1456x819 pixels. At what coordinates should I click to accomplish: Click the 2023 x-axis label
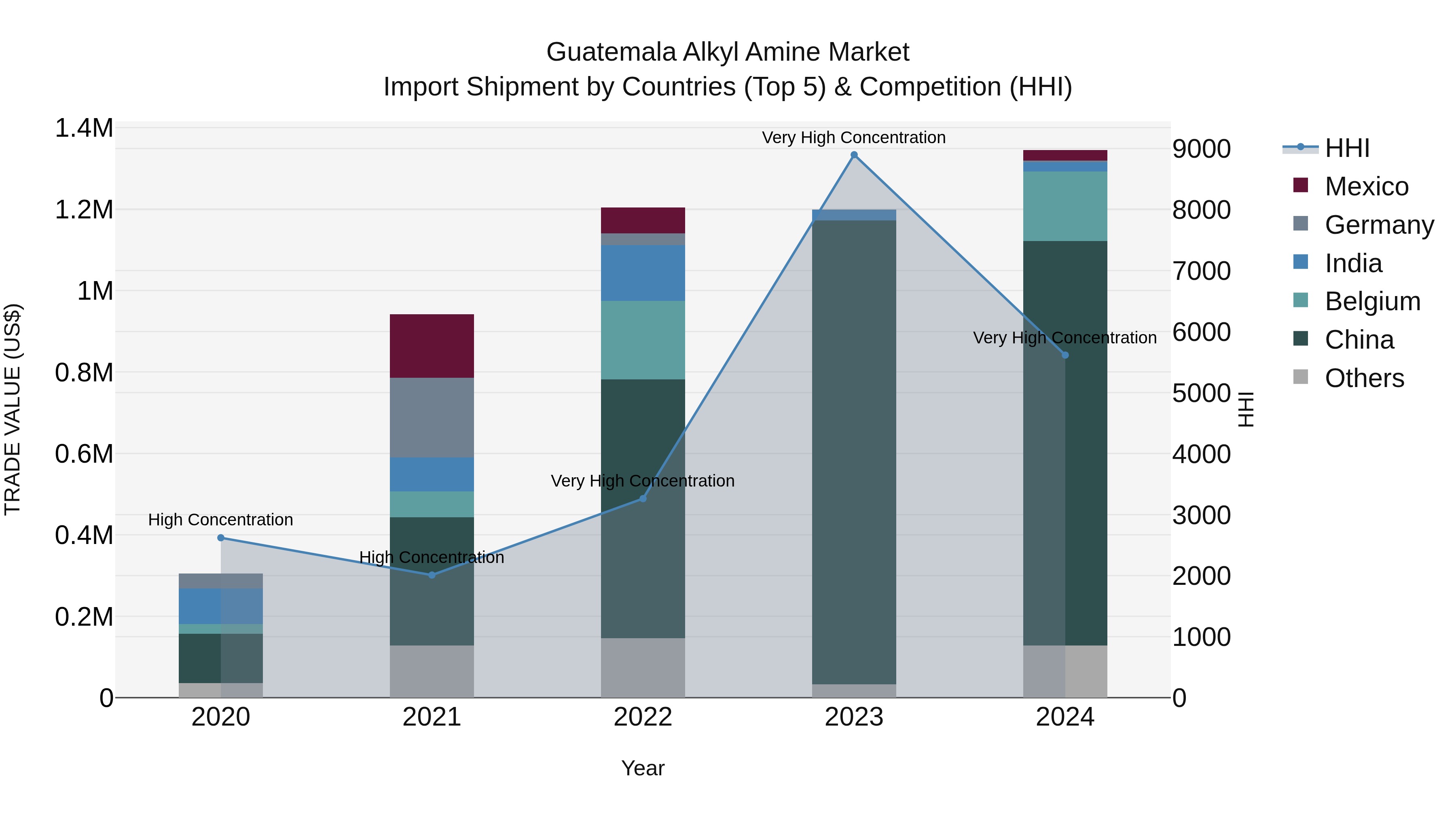coord(854,717)
